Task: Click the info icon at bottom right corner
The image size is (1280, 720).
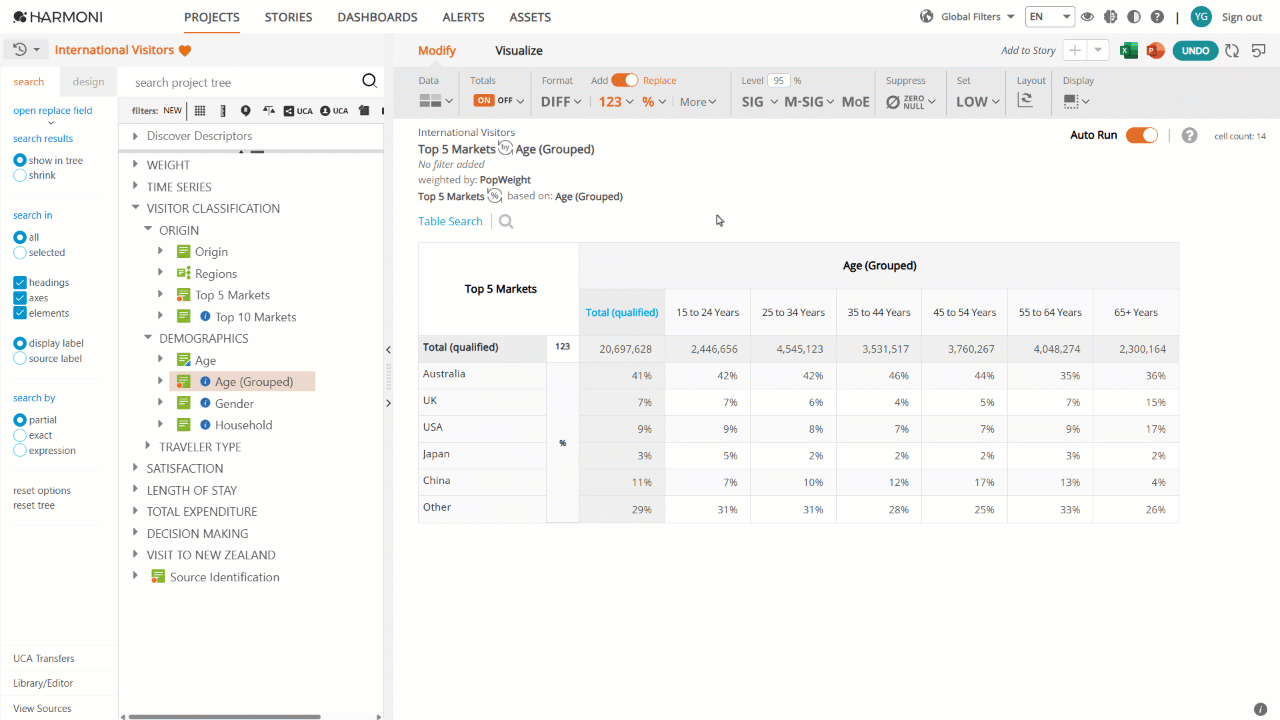Action: click(1260, 709)
